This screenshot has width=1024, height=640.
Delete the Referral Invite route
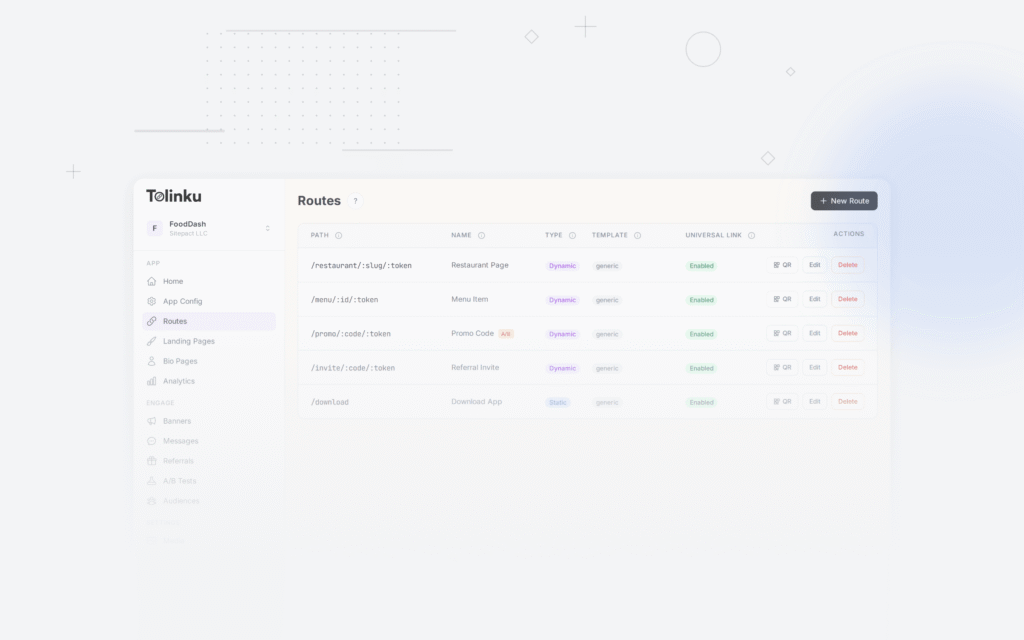[x=848, y=367]
